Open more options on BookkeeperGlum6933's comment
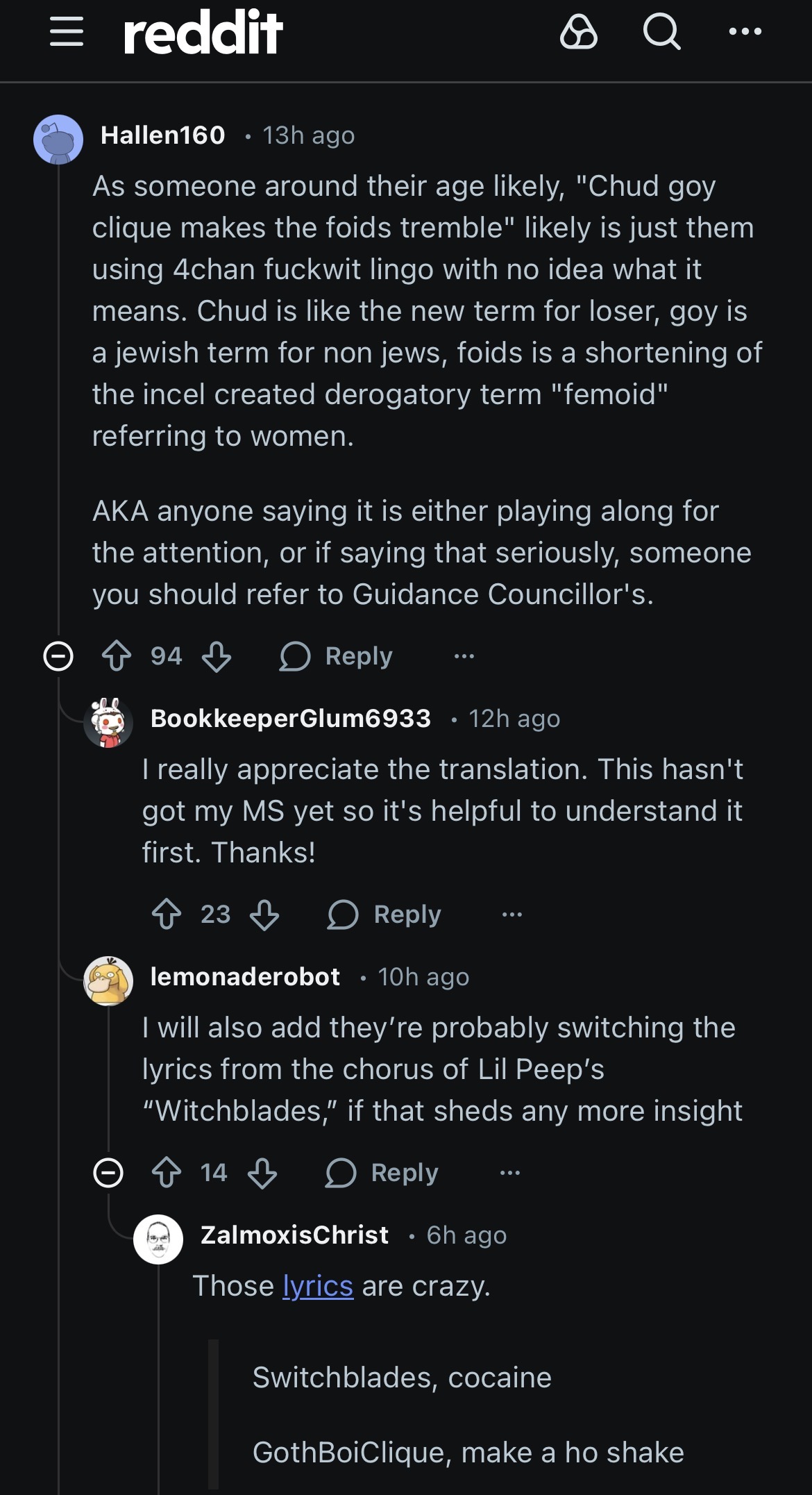Image resolution: width=812 pixels, height=1495 pixels. tap(512, 914)
